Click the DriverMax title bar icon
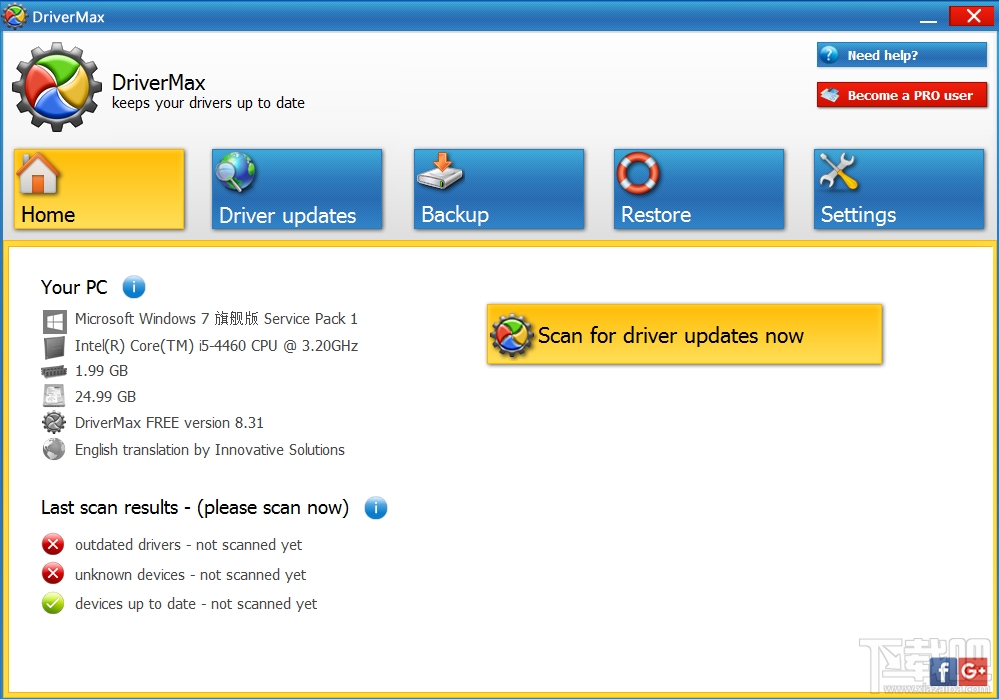The width and height of the screenshot is (999, 699). click(15, 16)
